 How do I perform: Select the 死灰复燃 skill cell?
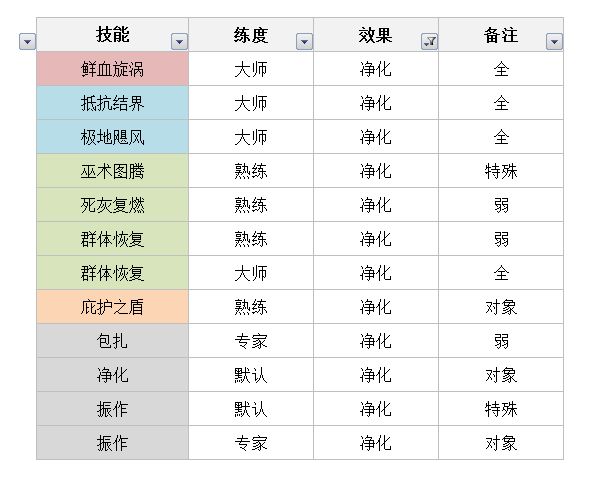(x=112, y=205)
